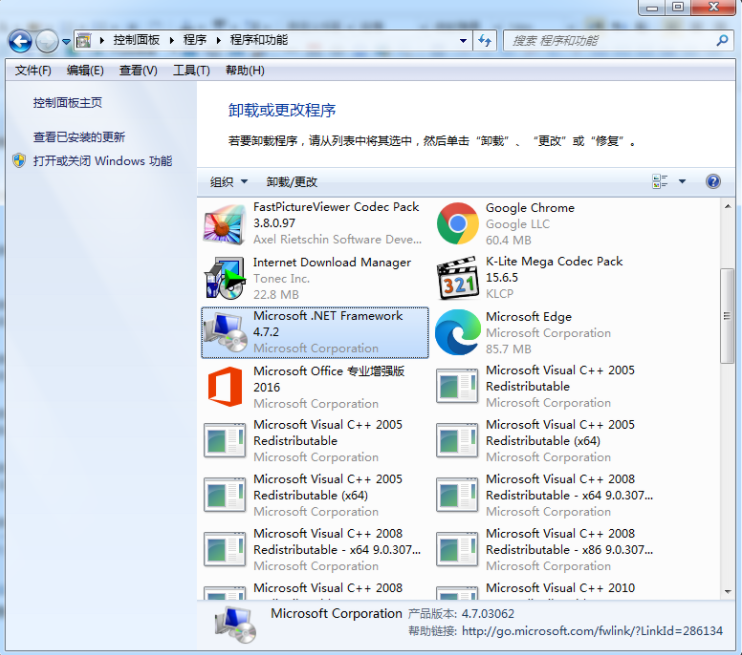This screenshot has height=655, width=742.
Task: Click the FastPictureViewer Codec Pack icon
Action: click(x=225, y=224)
